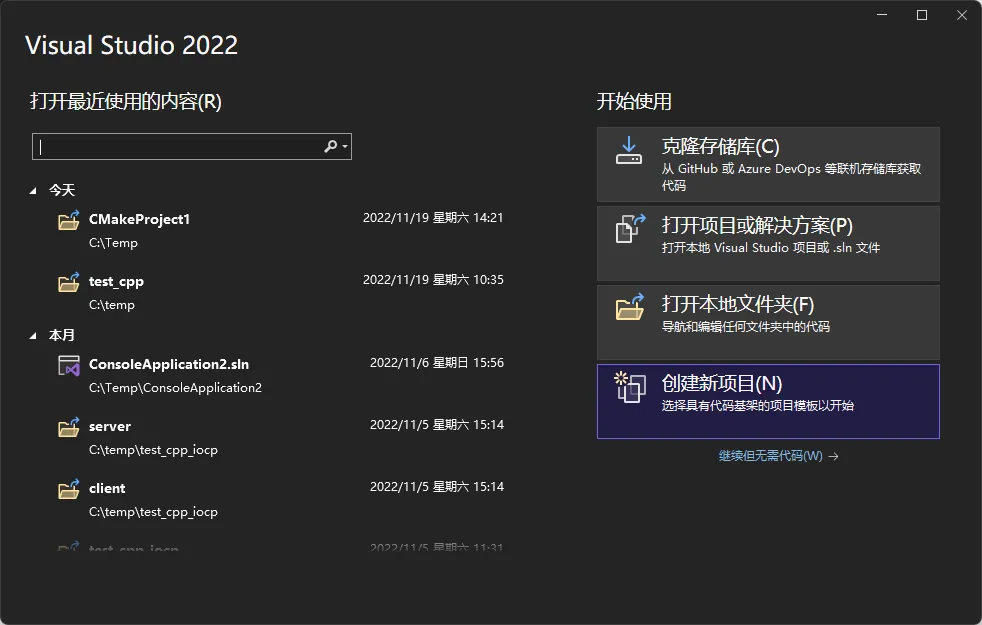
Task: Click the CMakeProject1 folder icon
Action: (x=69, y=220)
